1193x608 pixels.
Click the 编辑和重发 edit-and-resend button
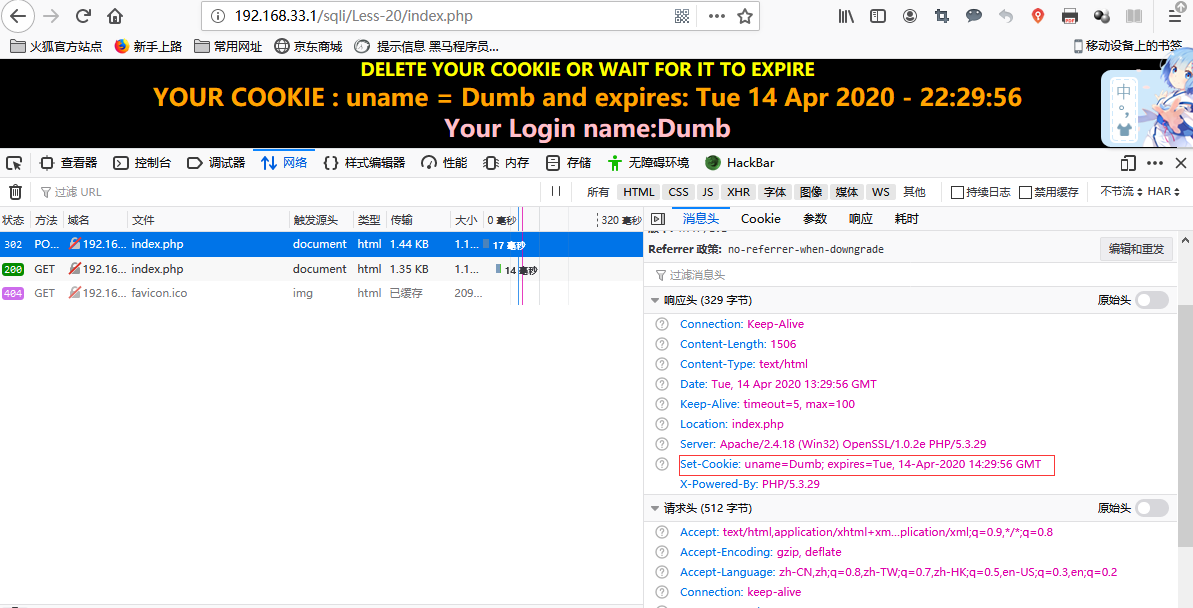point(1136,248)
